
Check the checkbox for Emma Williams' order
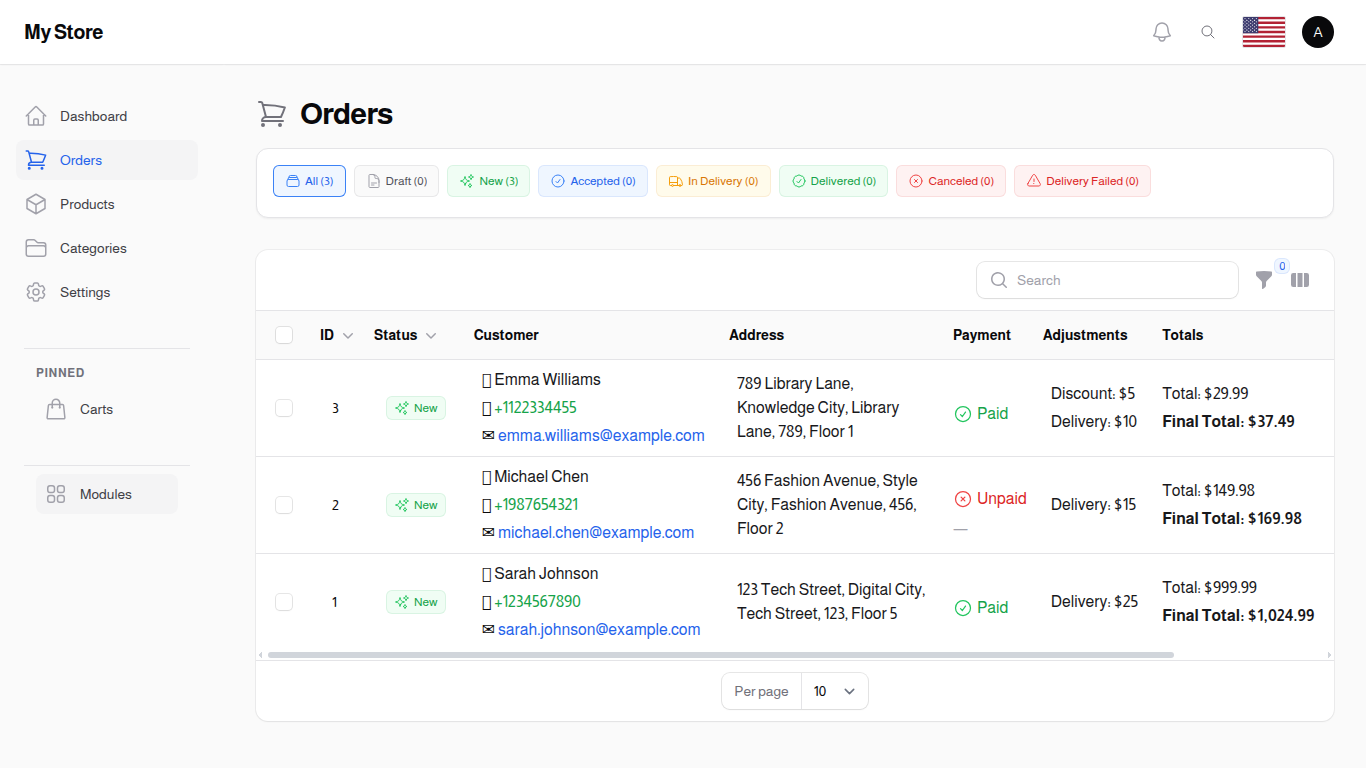point(284,407)
